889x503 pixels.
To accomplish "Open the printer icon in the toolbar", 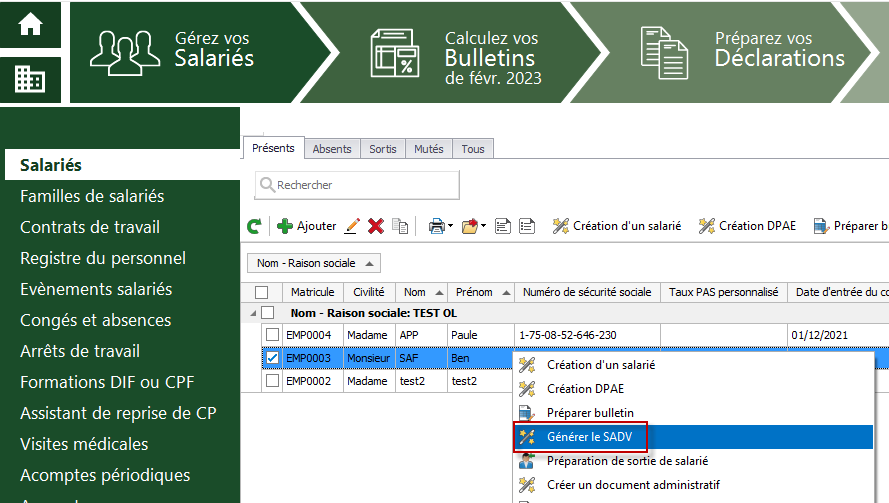I will [437, 226].
